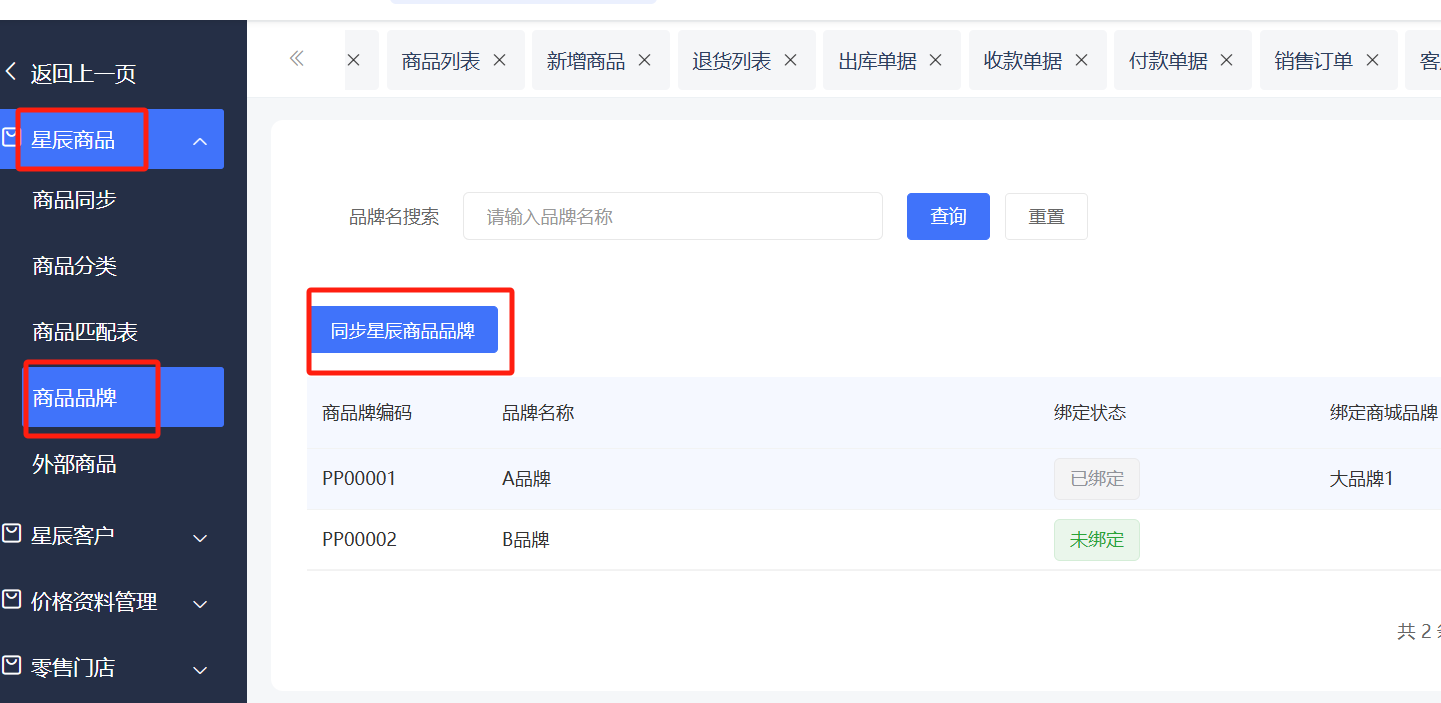Expand the 零售门店 menu chevron

tap(200, 670)
